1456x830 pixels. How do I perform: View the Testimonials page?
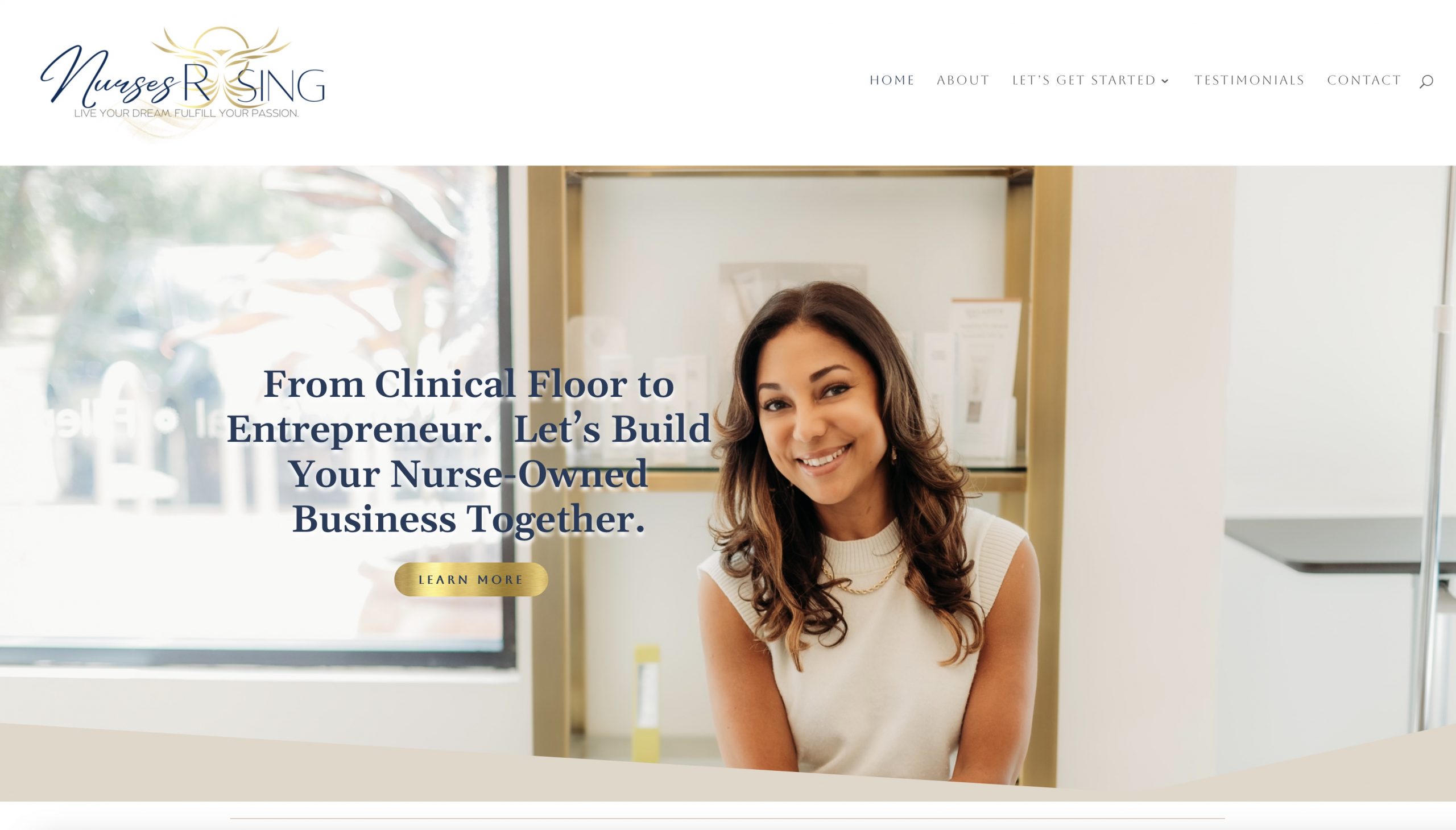pyautogui.click(x=1250, y=80)
